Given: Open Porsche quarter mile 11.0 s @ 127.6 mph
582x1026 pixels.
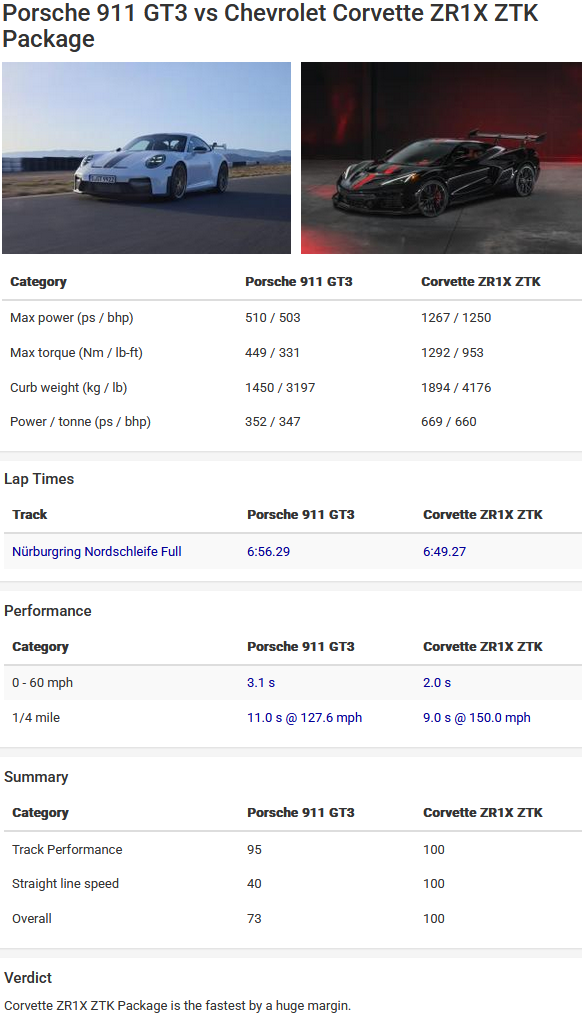Looking at the screenshot, I should coord(304,718).
